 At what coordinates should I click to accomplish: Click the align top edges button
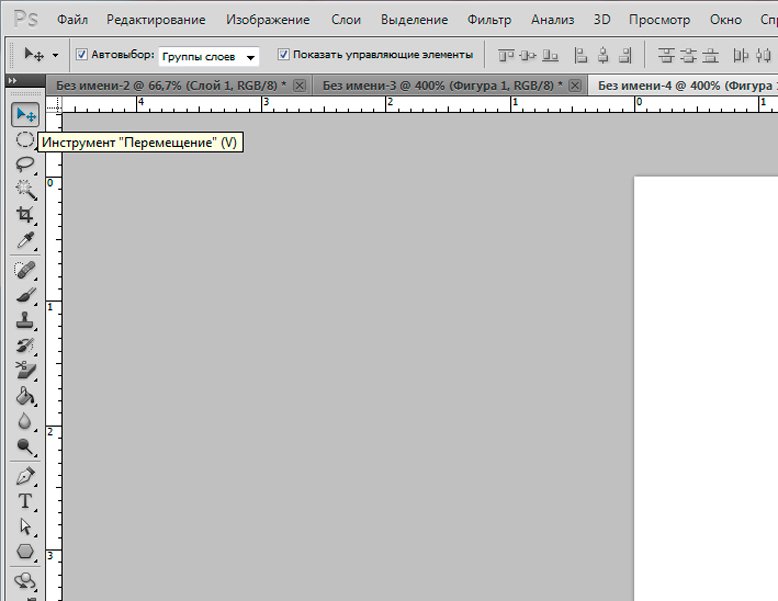pyautogui.click(x=506, y=56)
